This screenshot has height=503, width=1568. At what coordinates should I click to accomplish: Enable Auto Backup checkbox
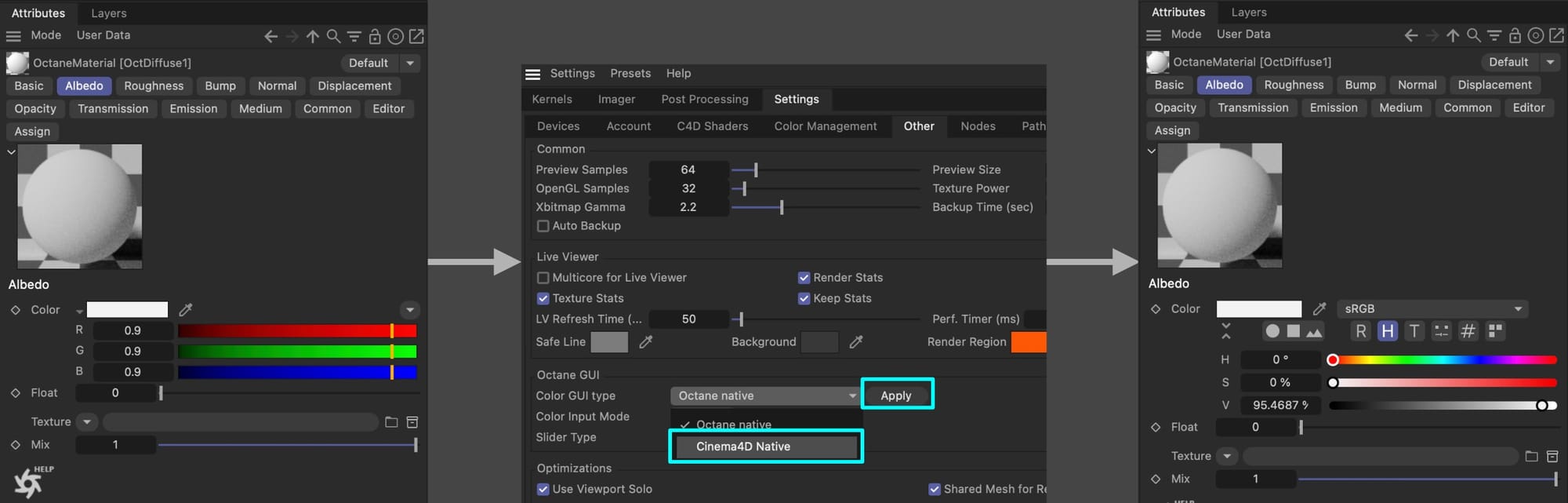point(543,226)
